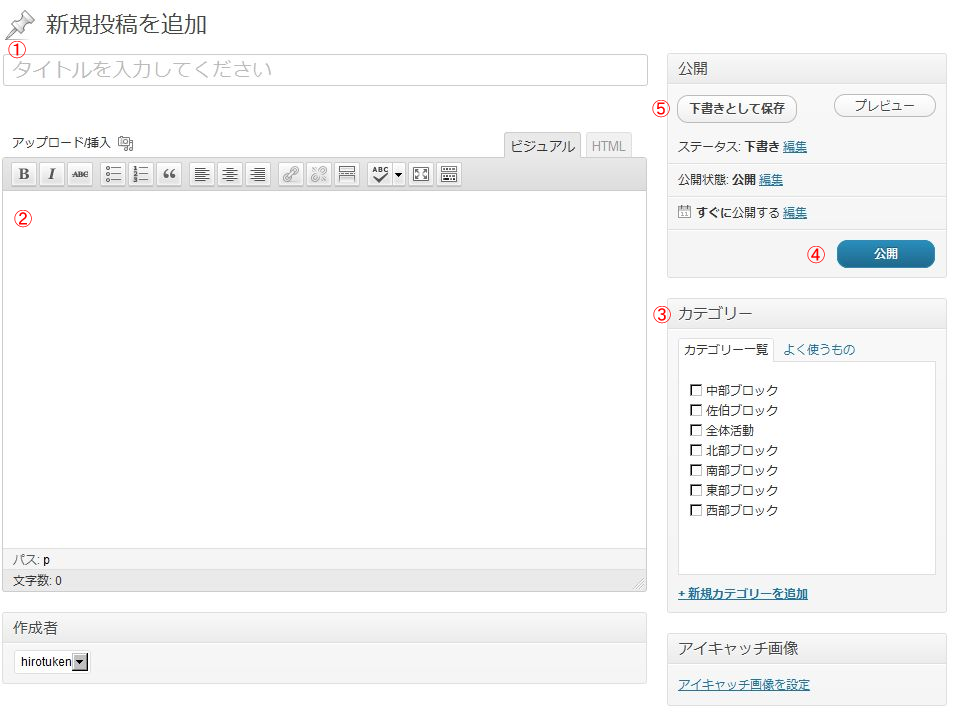Open the よく使うもの category tab

click(819, 349)
